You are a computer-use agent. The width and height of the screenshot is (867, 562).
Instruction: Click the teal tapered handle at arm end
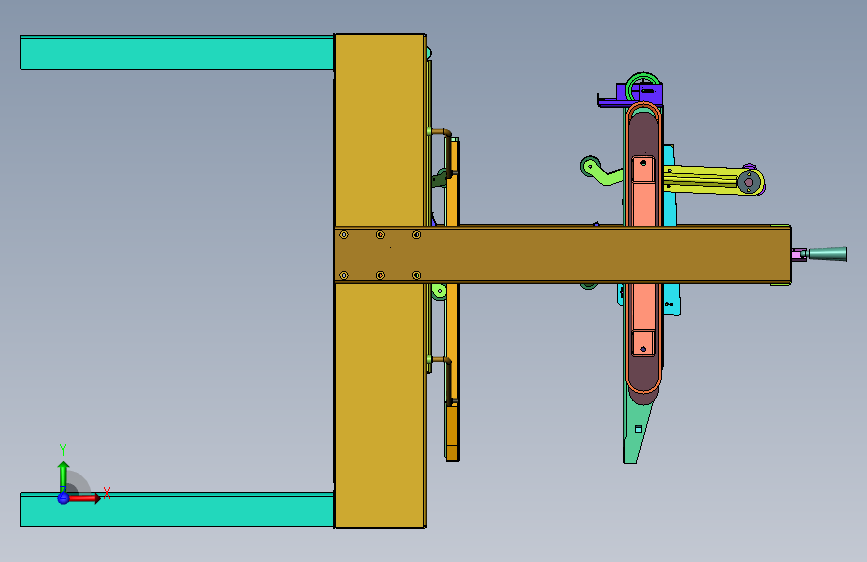(827, 254)
